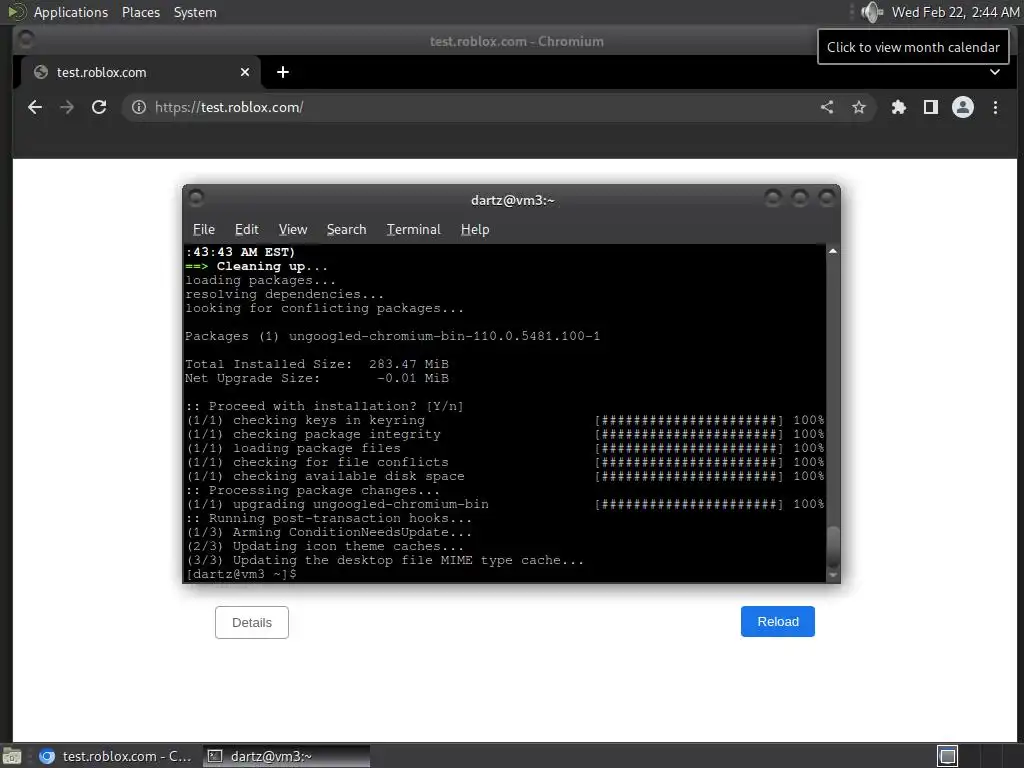Image resolution: width=1024 pixels, height=768 pixels.
Task: Click the Details button
Action: point(251,622)
